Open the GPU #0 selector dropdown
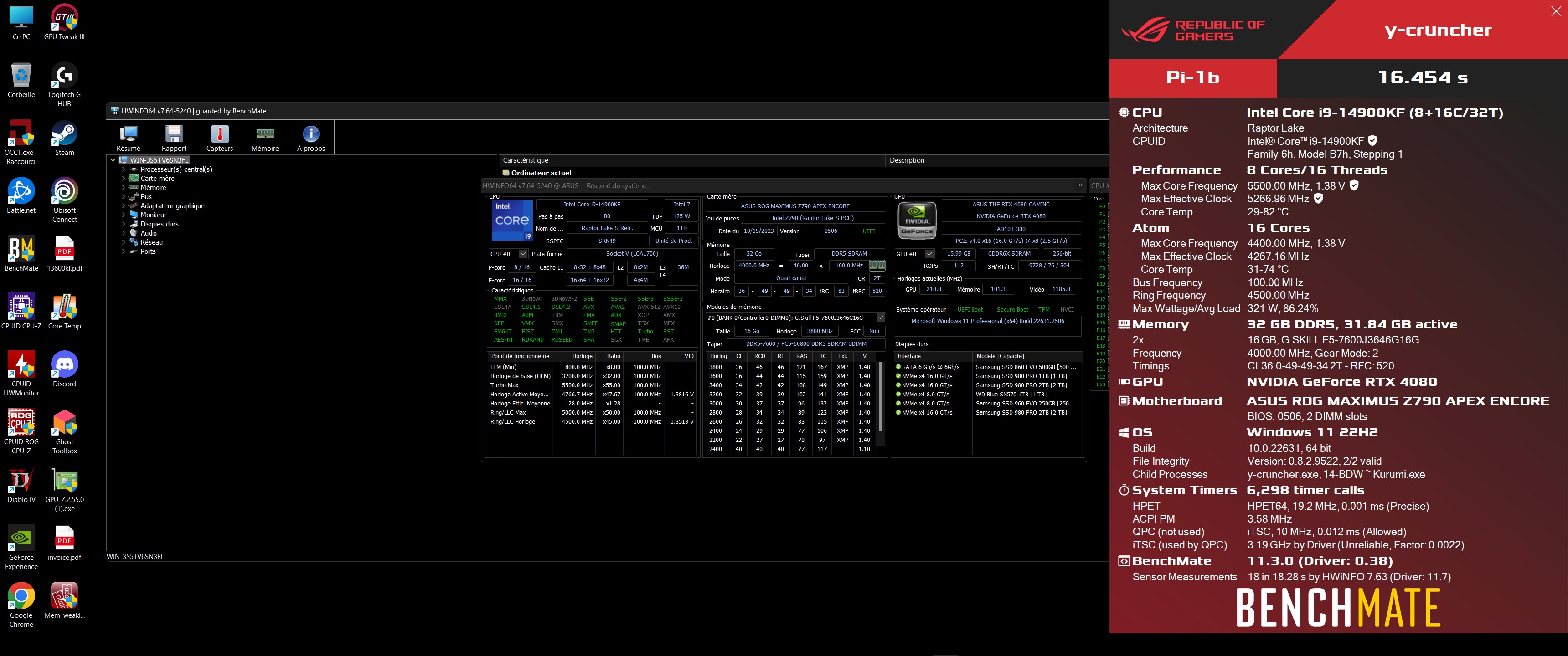Viewport: 1568px width, 656px height. pyautogui.click(x=929, y=254)
